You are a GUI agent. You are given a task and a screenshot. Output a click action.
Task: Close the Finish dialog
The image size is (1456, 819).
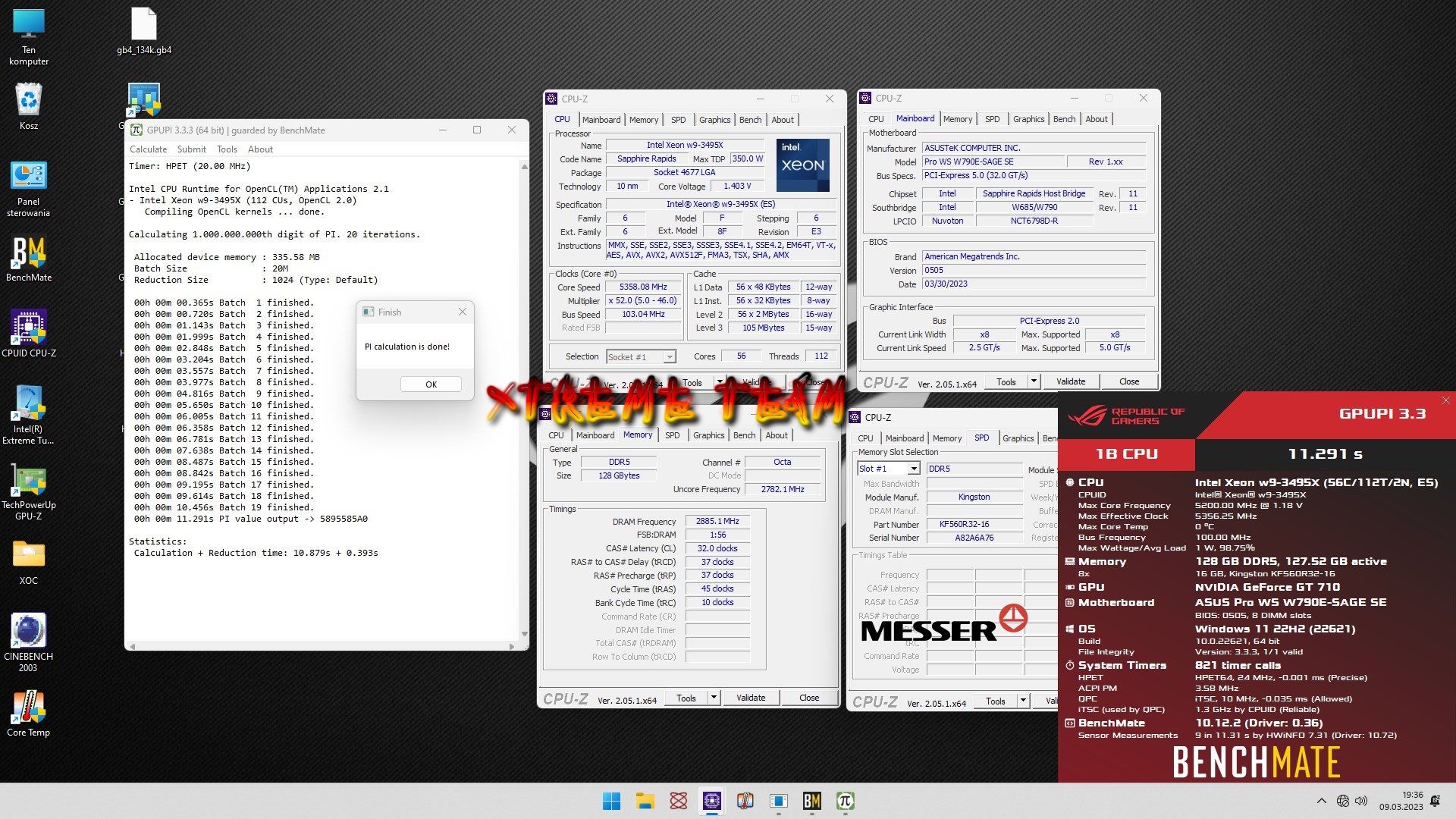pyautogui.click(x=463, y=312)
